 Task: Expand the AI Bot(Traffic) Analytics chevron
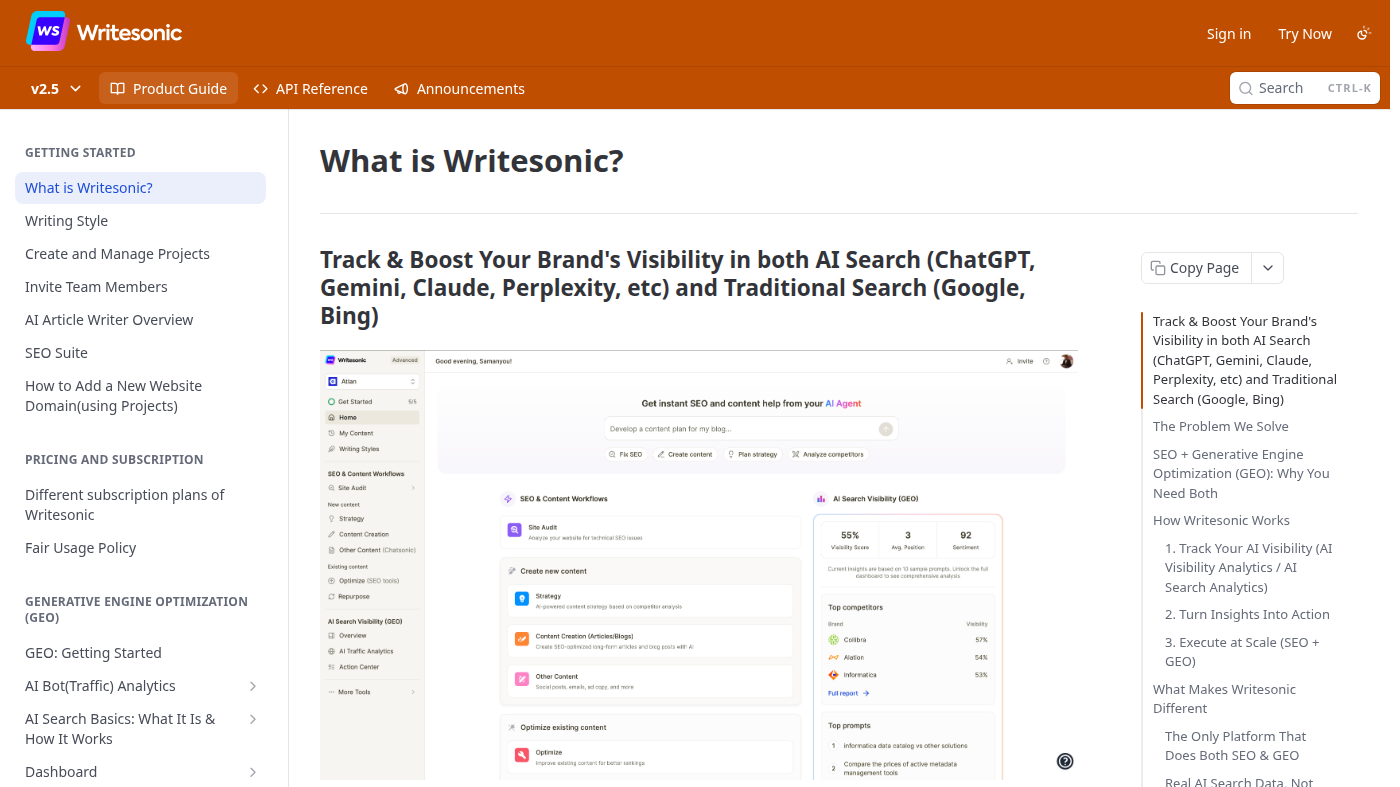pos(253,686)
